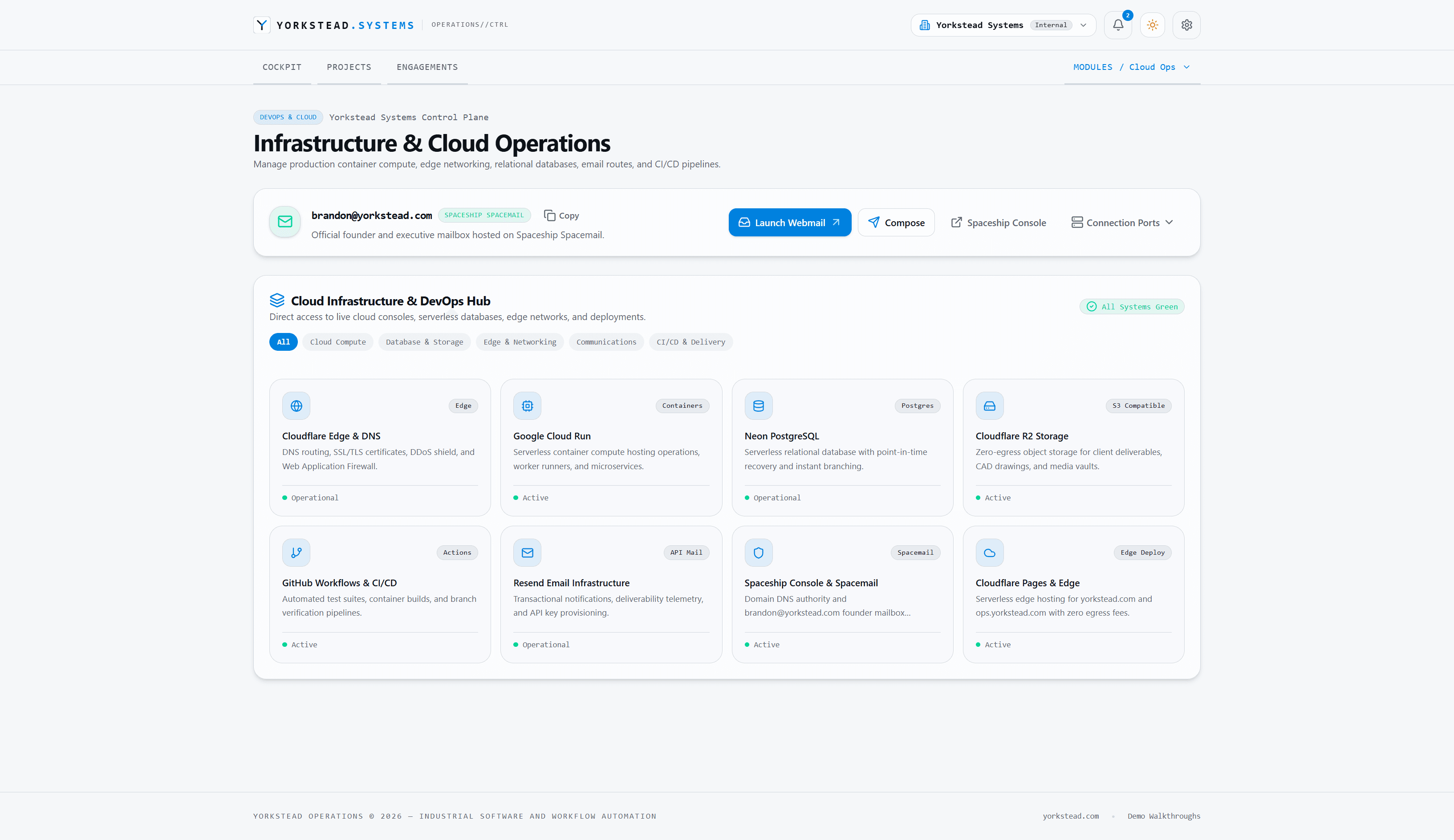Click the Cloudflare Pages cloud icon
The width and height of the screenshot is (1454, 840).
(x=990, y=553)
